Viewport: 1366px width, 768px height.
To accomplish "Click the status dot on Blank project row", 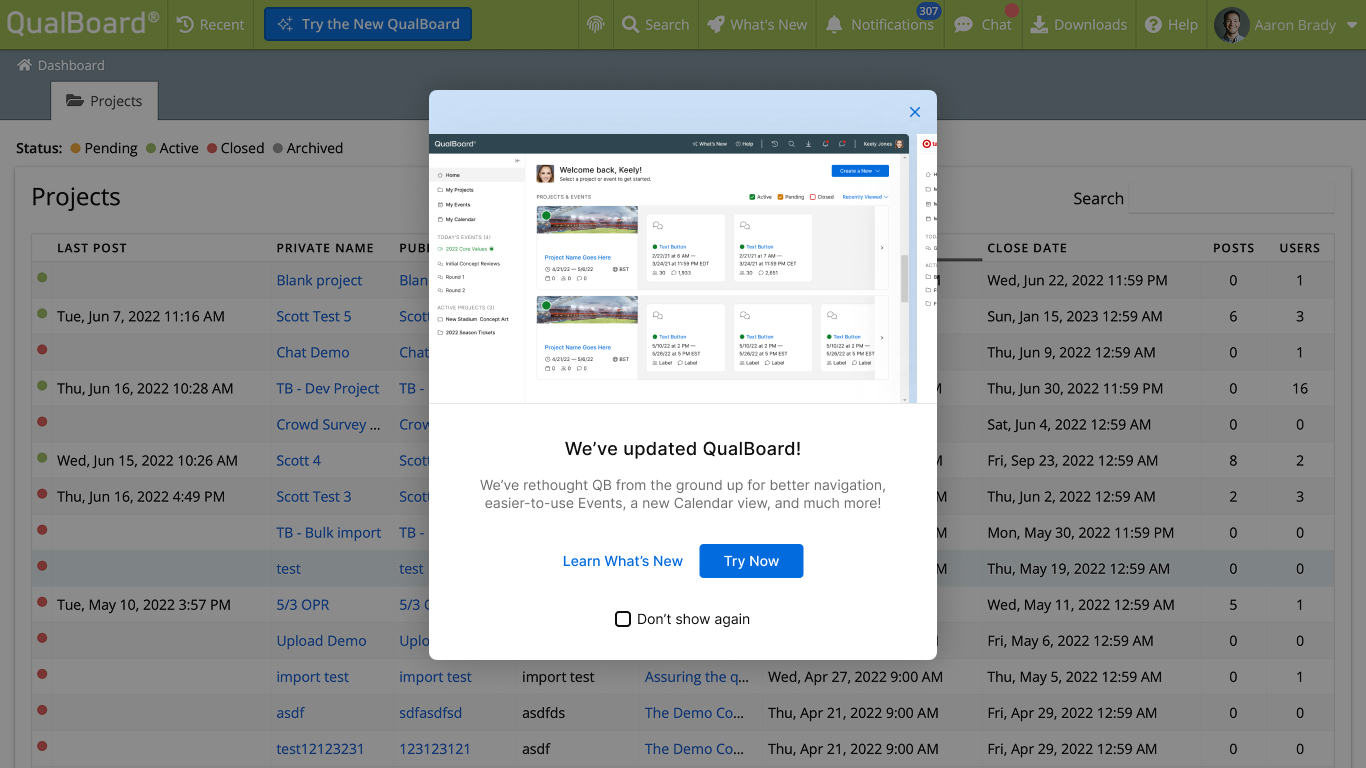I will [42, 277].
